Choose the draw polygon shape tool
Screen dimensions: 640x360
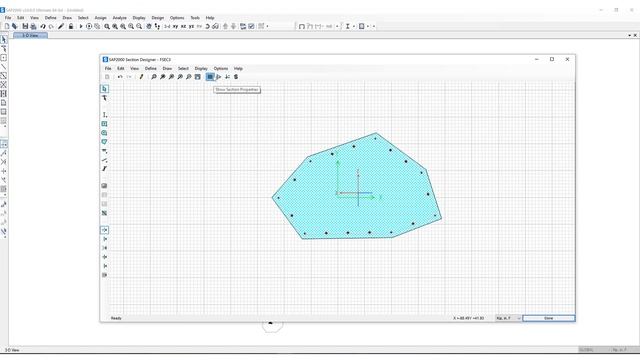pos(104,142)
